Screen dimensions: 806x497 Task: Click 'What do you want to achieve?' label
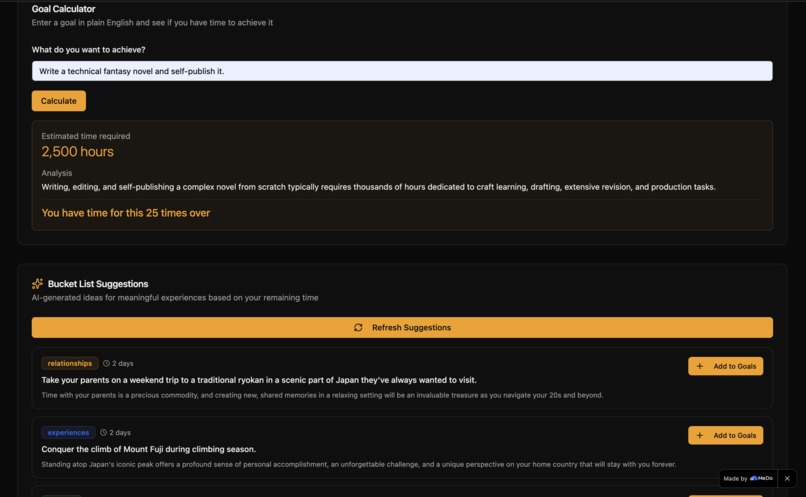pos(88,50)
